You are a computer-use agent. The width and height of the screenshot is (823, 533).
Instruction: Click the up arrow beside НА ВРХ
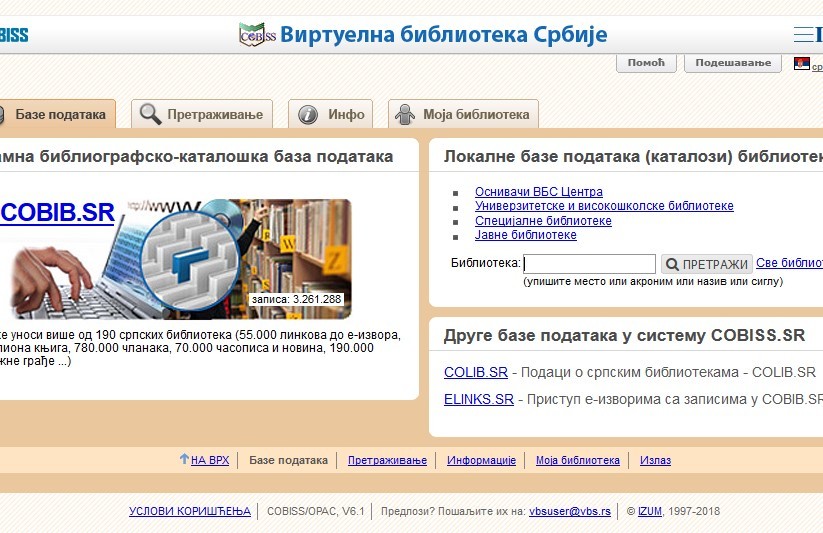[x=184, y=459]
